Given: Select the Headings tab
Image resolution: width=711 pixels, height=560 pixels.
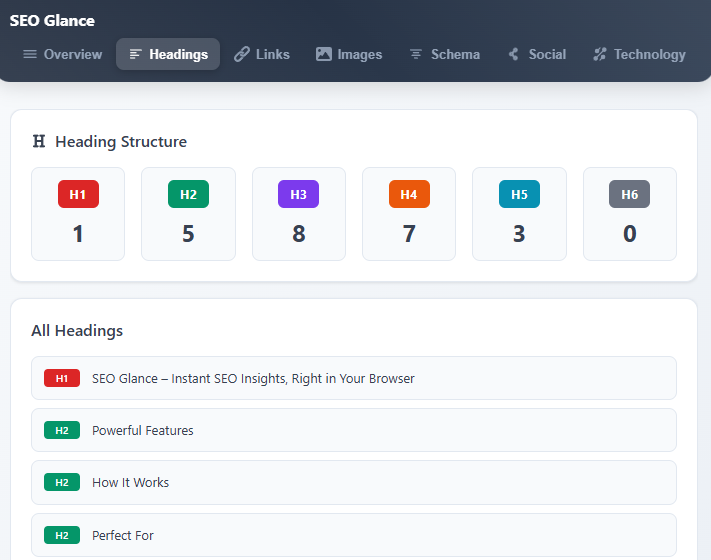Looking at the screenshot, I should [168, 54].
